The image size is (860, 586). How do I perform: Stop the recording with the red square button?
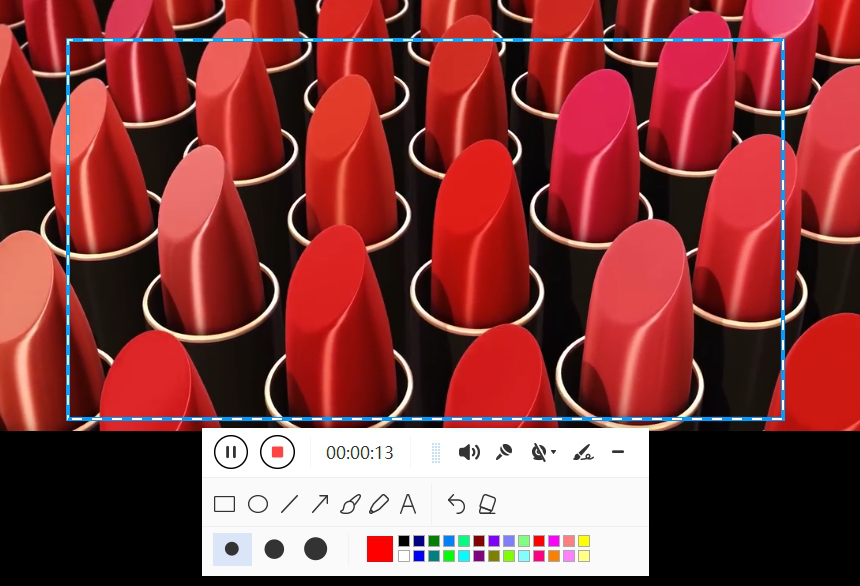point(278,452)
